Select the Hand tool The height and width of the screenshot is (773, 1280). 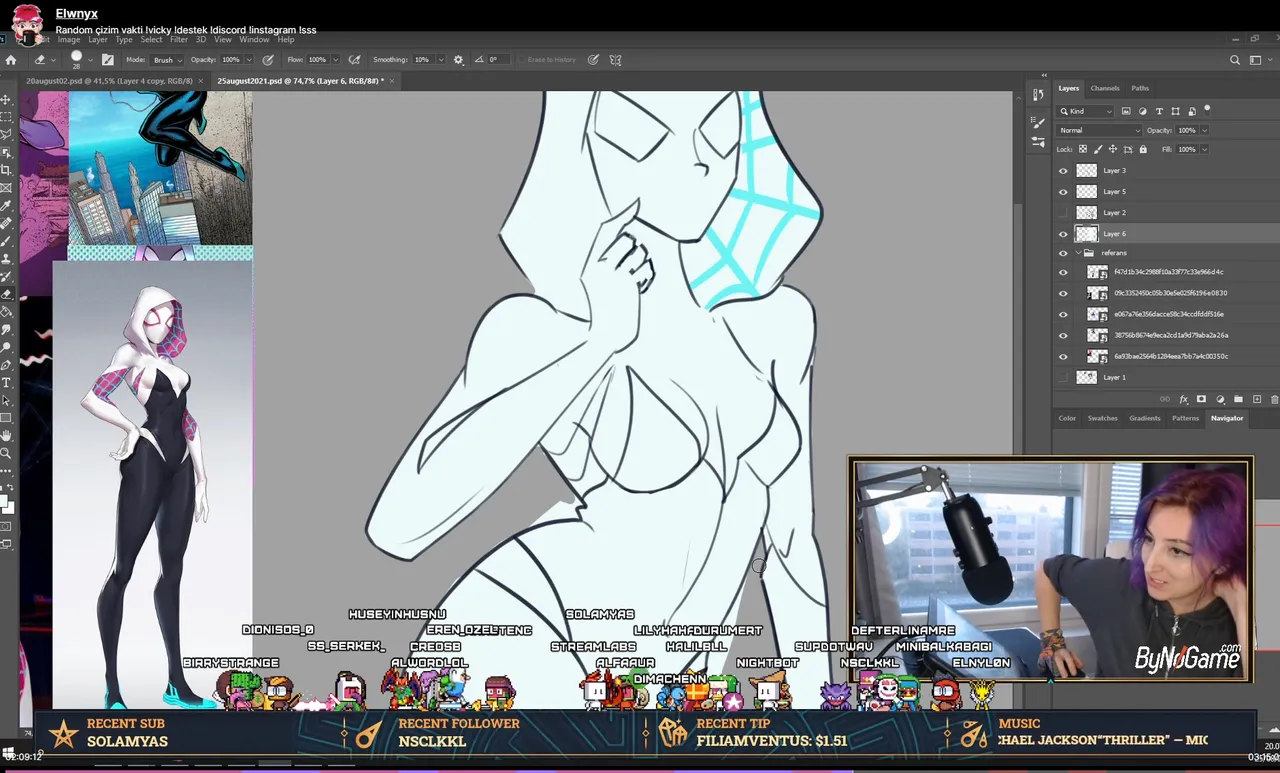coord(6,436)
